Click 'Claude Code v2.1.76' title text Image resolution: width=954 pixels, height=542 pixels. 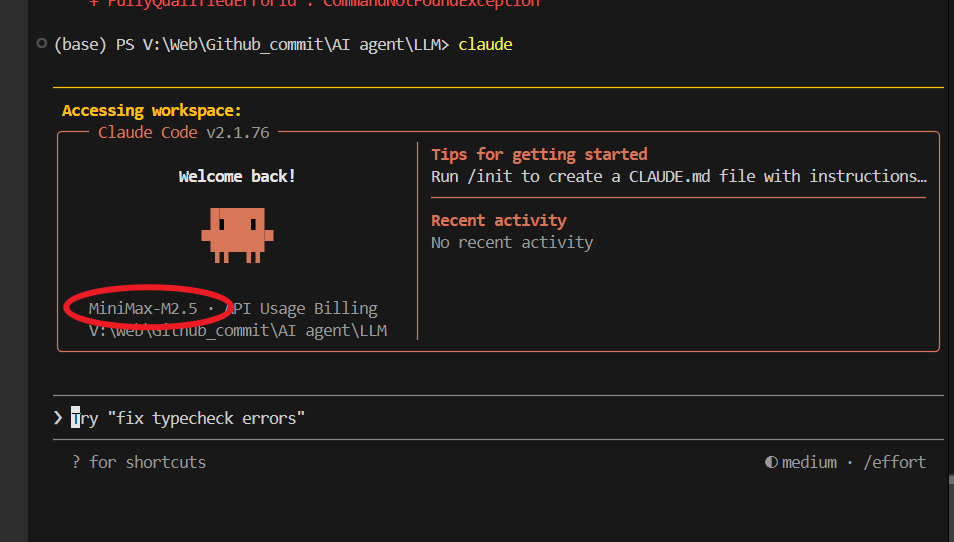click(184, 133)
